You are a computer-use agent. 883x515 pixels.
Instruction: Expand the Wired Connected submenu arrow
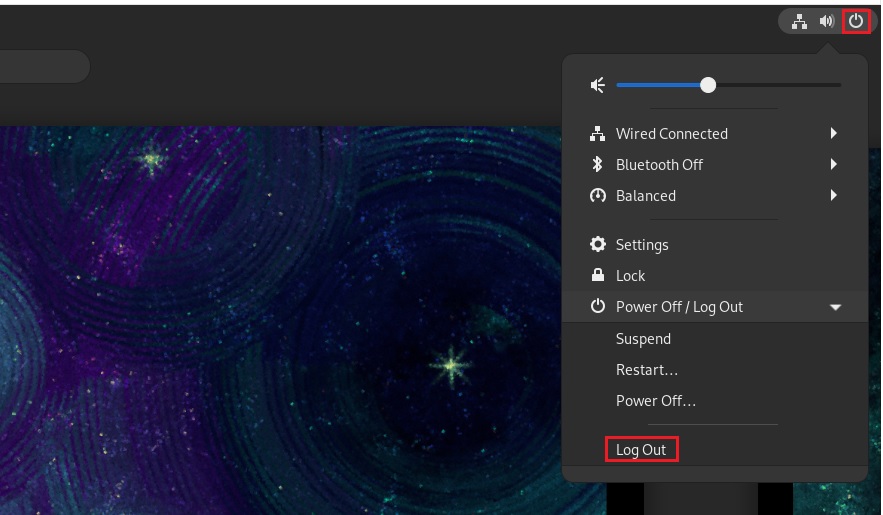[x=833, y=134]
